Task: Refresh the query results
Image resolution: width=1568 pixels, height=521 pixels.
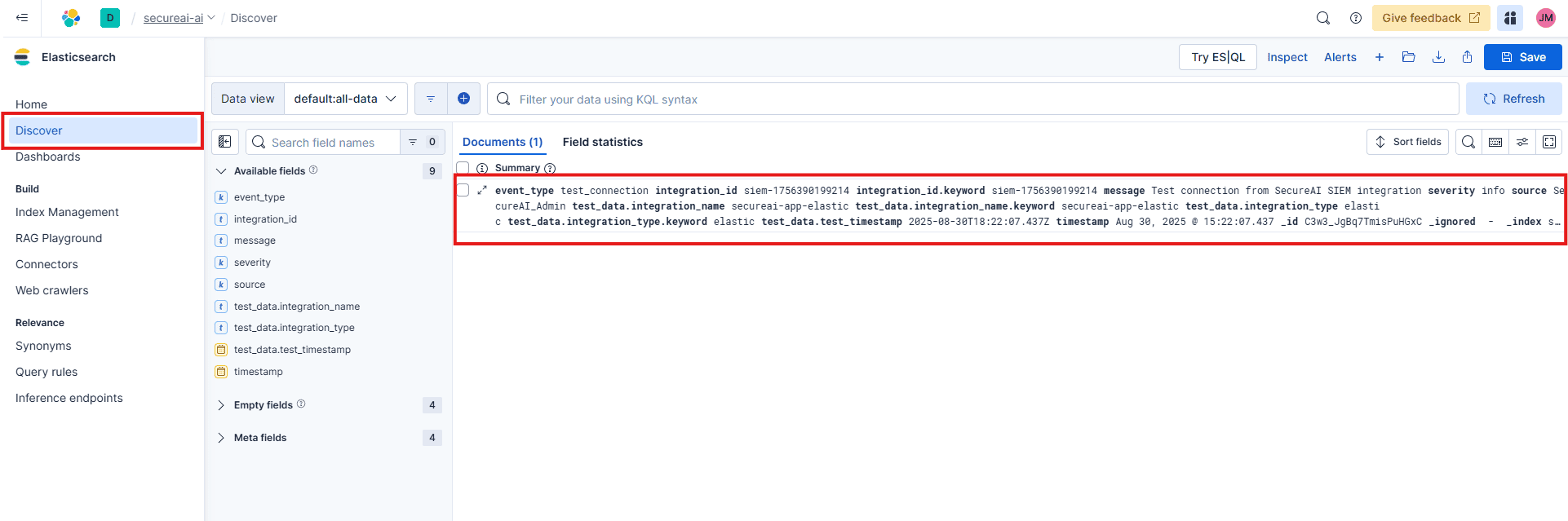Action: click(x=1514, y=99)
